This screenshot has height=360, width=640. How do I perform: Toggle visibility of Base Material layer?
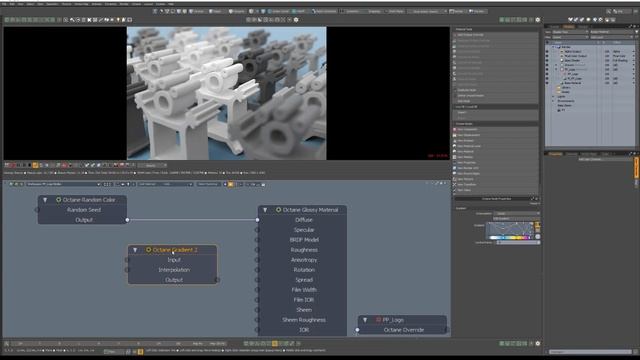pos(547,83)
